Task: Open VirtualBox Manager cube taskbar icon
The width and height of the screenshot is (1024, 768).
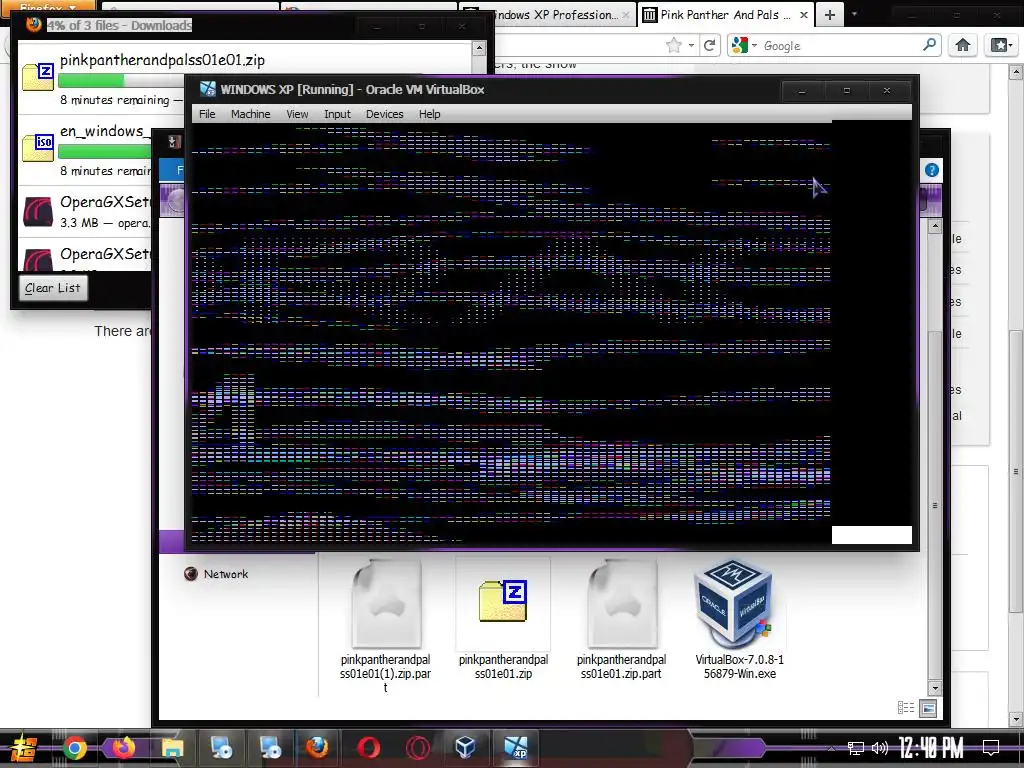Action: pos(465,747)
